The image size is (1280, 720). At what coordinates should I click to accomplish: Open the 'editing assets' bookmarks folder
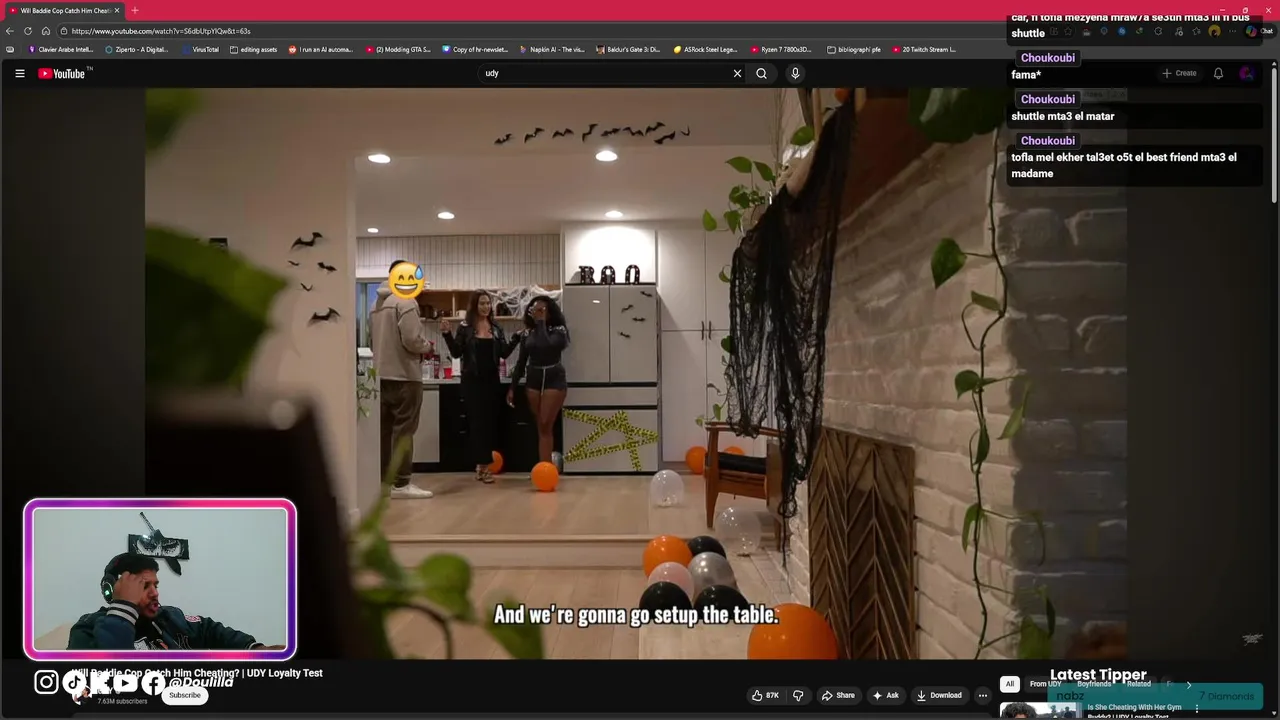click(x=254, y=49)
